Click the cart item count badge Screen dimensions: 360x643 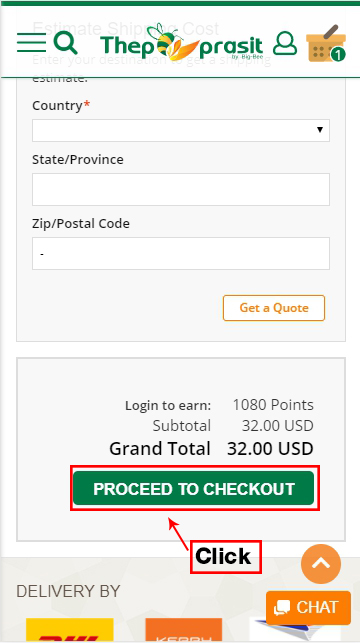point(338,55)
